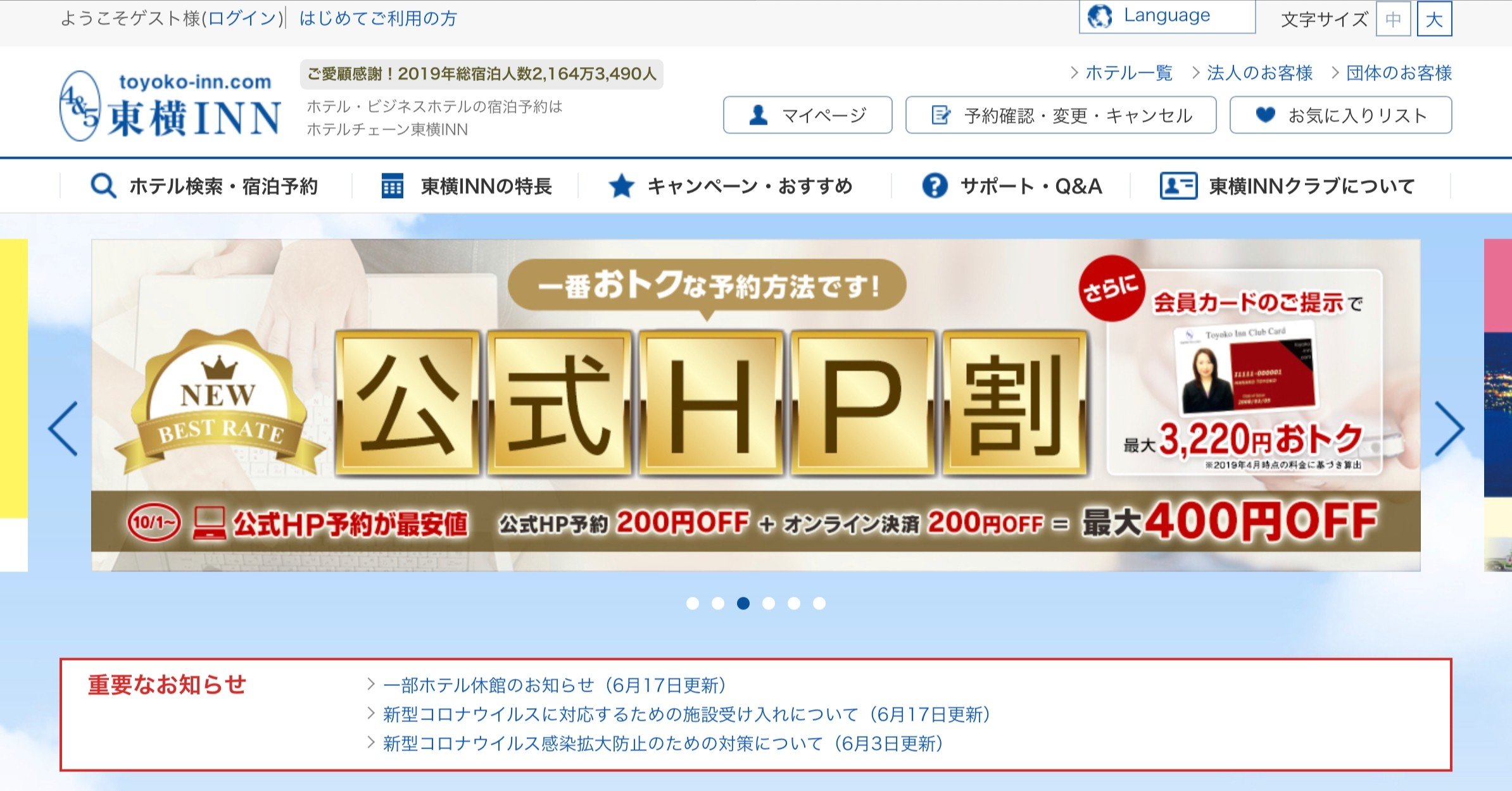
Task: Click the question mark icon for サポート
Action: [x=935, y=186]
